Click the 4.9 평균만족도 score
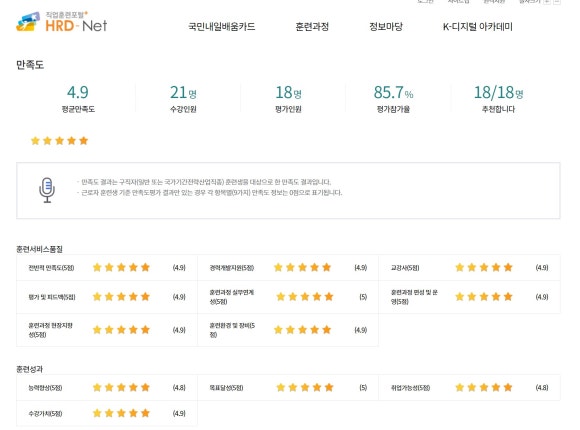 [78, 92]
